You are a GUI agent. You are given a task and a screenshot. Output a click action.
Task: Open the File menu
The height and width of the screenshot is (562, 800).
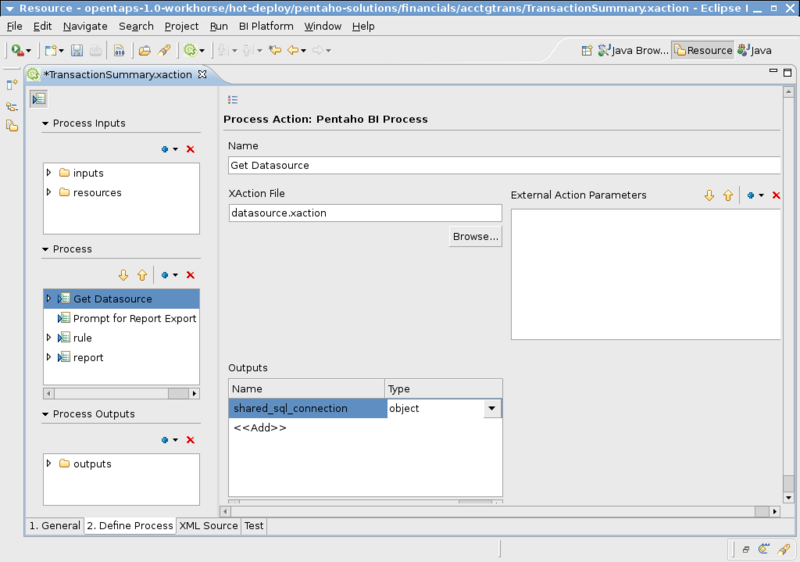click(14, 26)
